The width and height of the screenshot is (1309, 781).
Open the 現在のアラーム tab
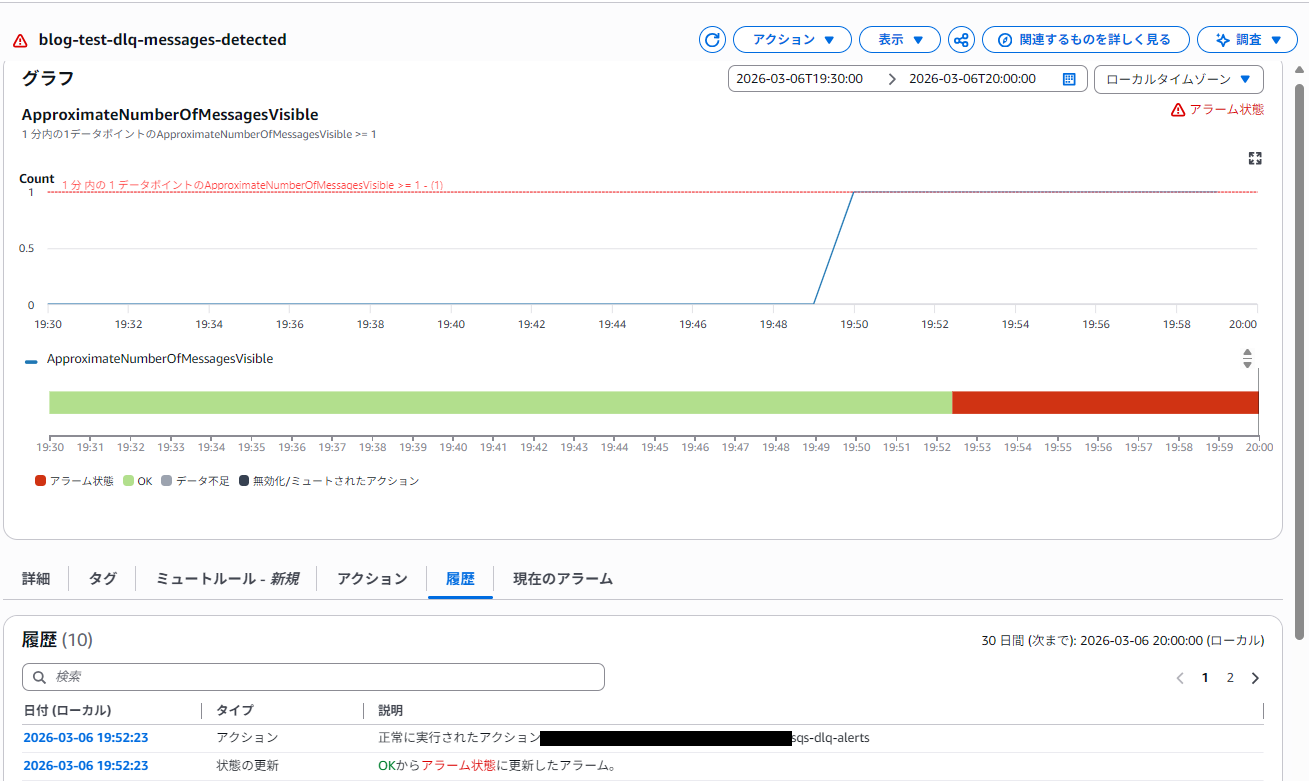pyautogui.click(x=563, y=579)
